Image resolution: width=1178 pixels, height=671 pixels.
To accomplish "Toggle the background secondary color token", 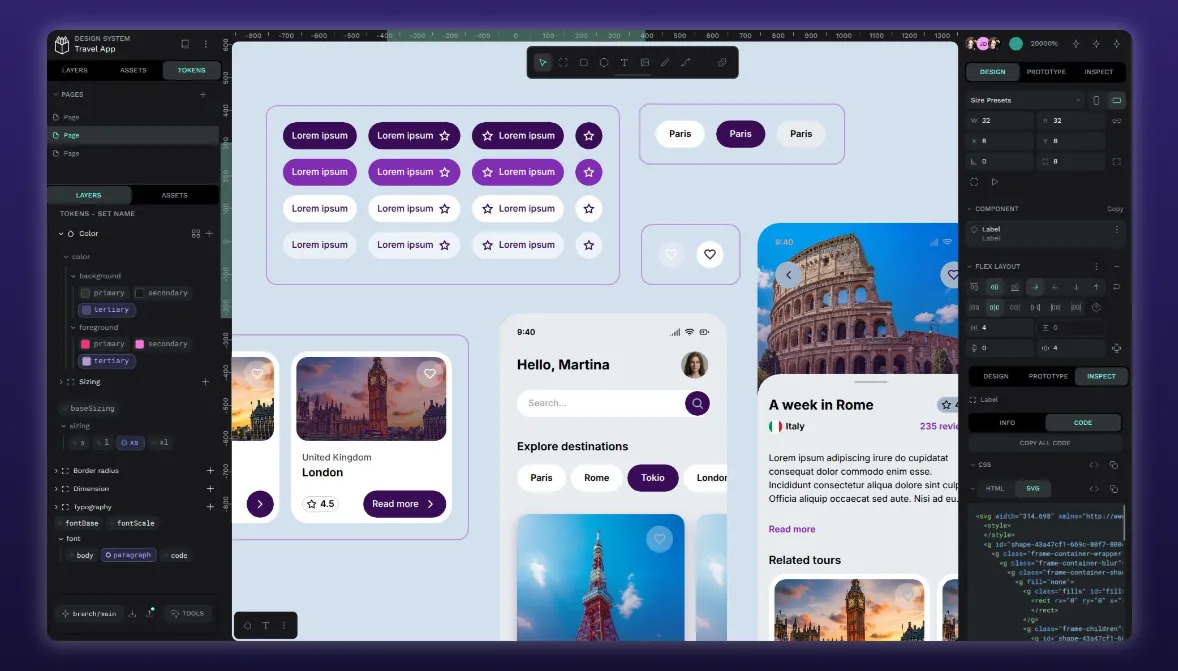I will 162,293.
